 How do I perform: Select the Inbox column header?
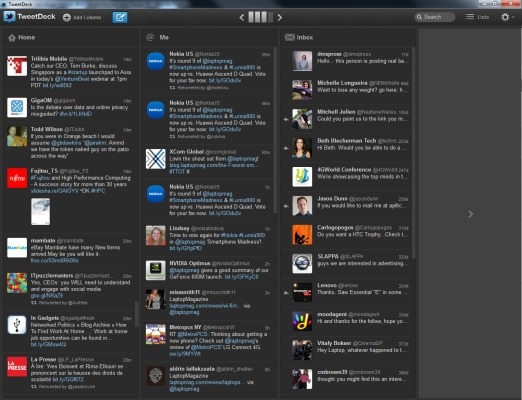coord(347,37)
